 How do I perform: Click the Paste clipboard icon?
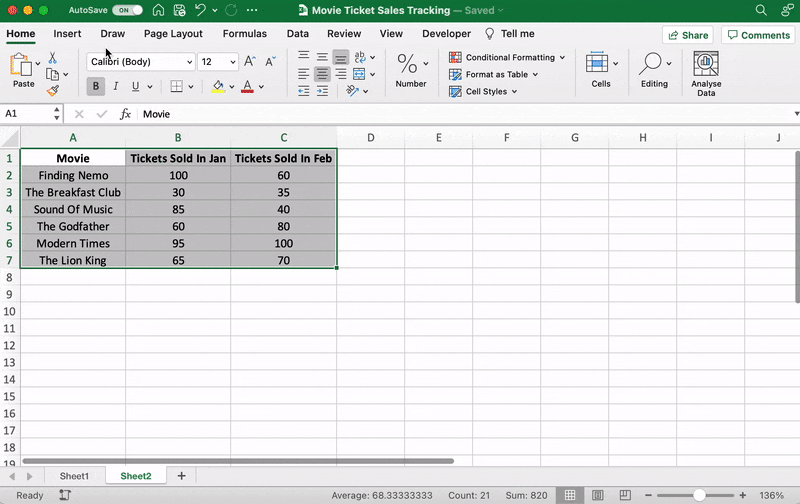point(21,65)
